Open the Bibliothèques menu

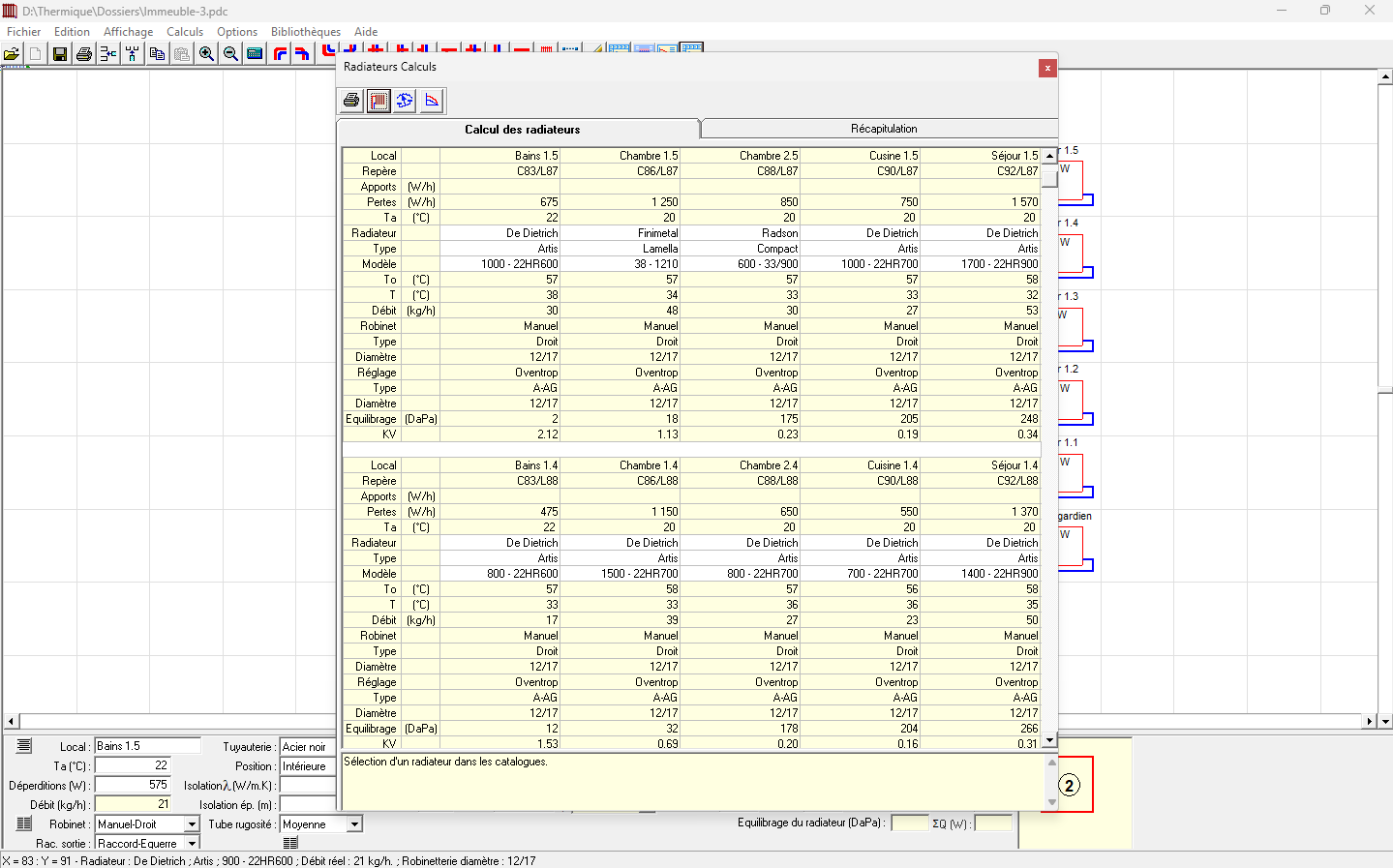click(x=305, y=31)
